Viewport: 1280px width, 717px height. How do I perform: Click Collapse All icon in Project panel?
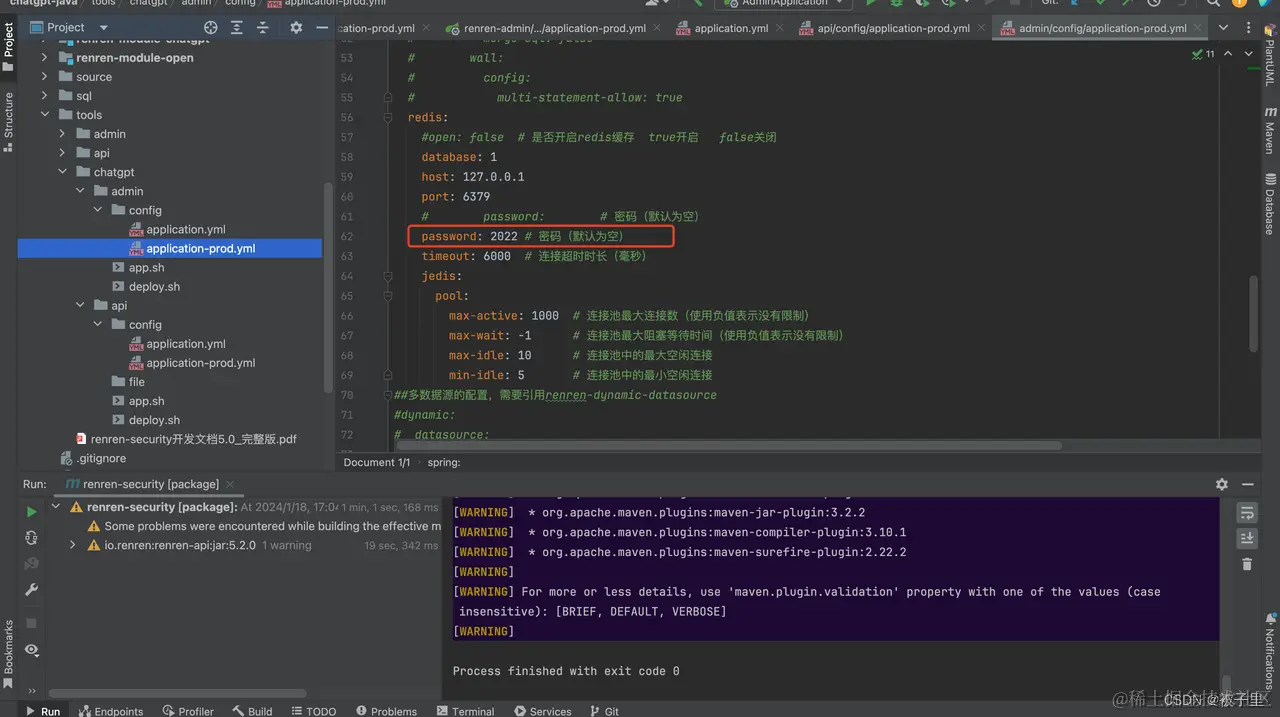(x=264, y=28)
